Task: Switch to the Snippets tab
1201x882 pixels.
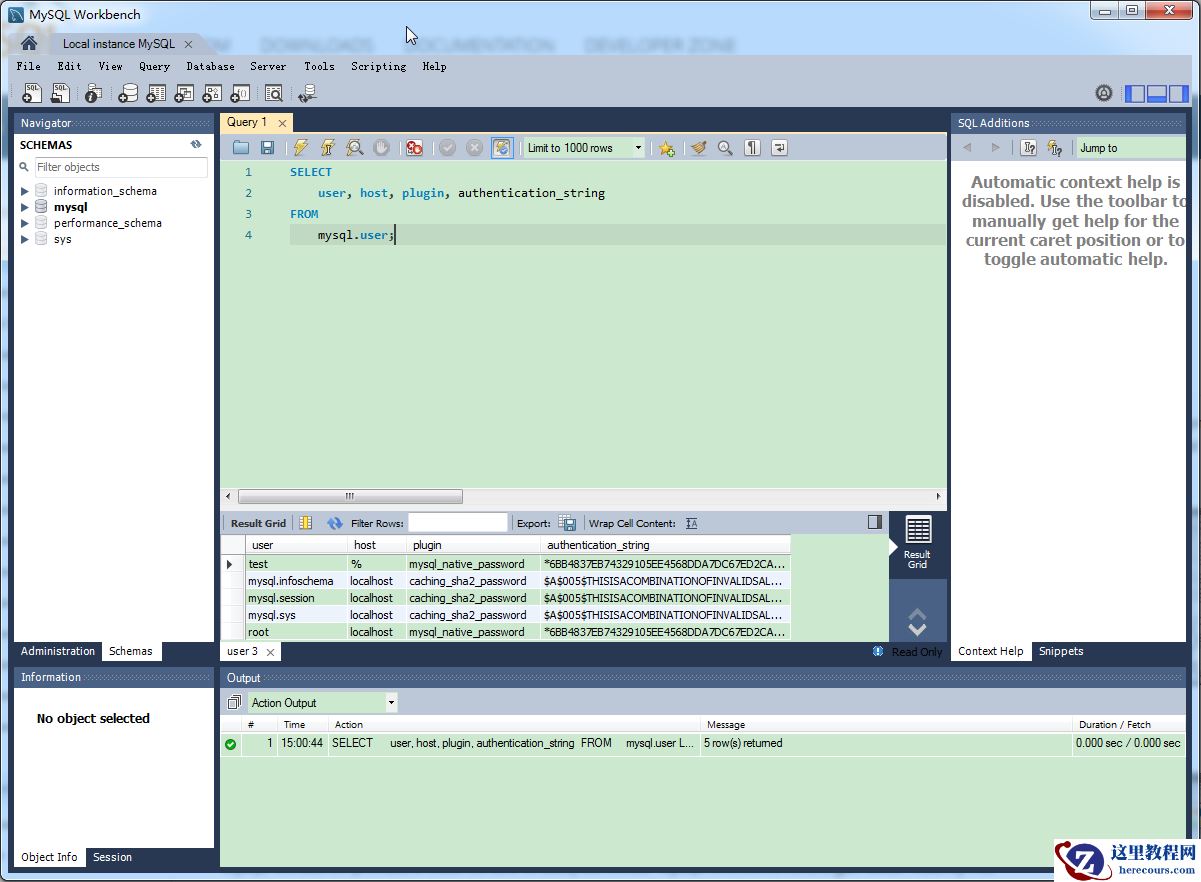Action: click(x=1061, y=651)
